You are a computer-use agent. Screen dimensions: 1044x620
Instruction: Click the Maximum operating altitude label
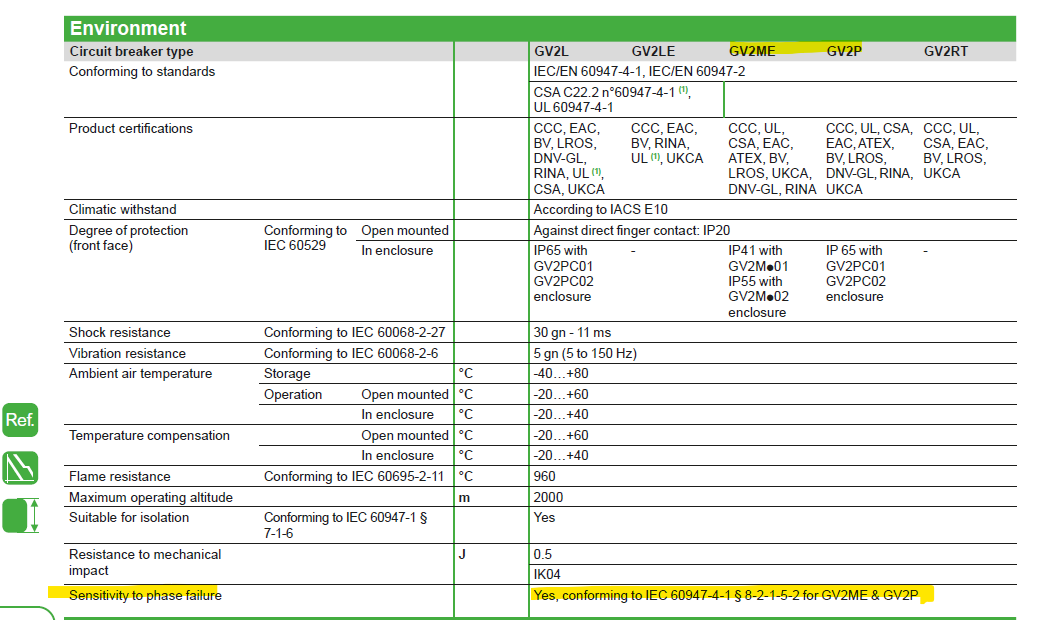coord(150,497)
